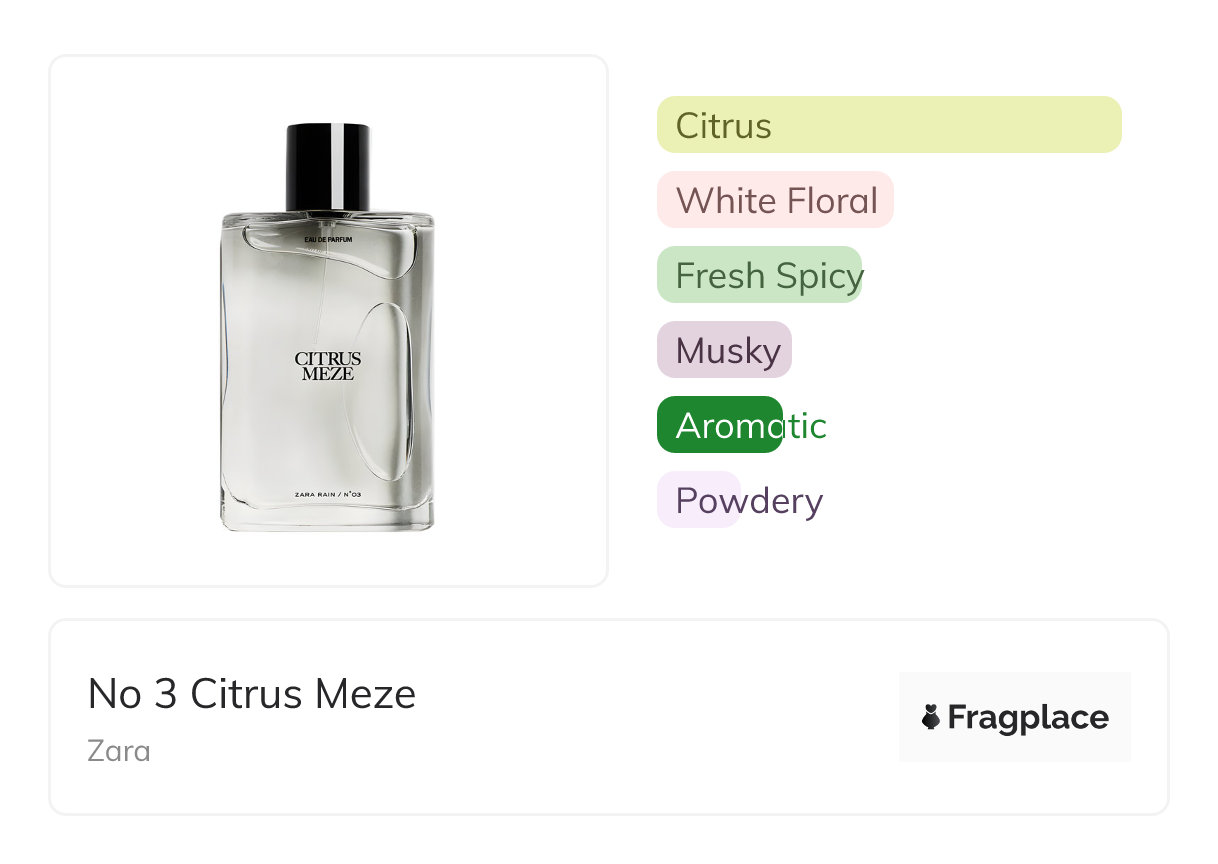Click the Fresh Spicy accord bar

[759, 275]
